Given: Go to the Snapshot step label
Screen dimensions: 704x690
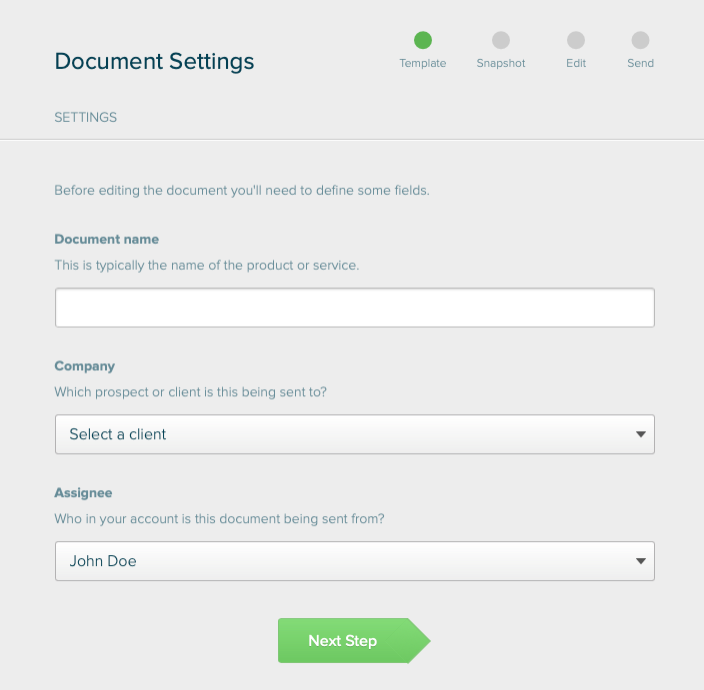Looking at the screenshot, I should point(501,63).
